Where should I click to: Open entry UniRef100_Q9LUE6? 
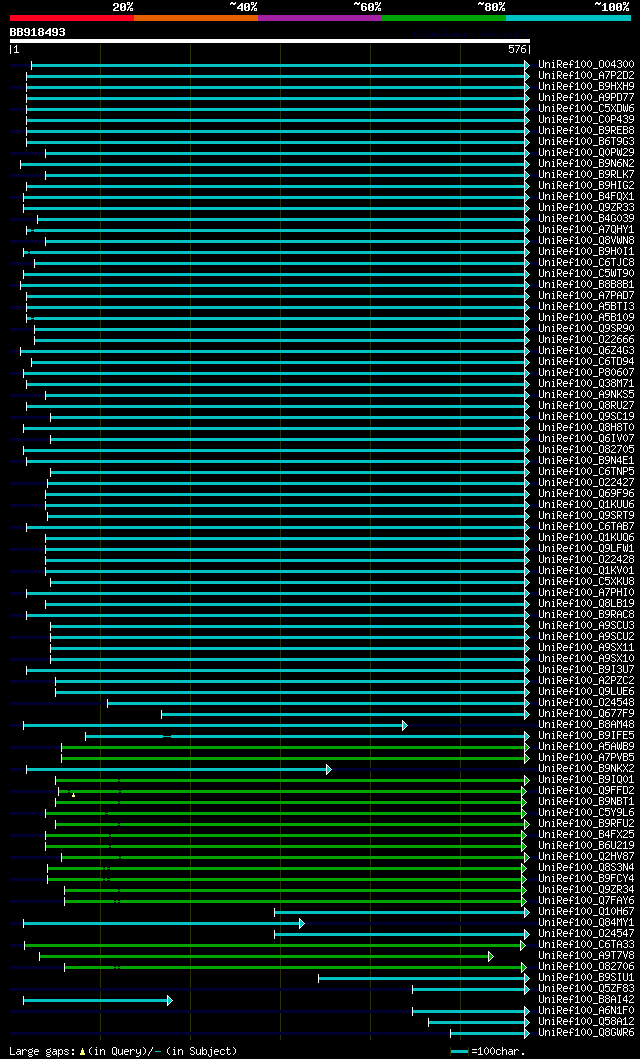coord(586,692)
